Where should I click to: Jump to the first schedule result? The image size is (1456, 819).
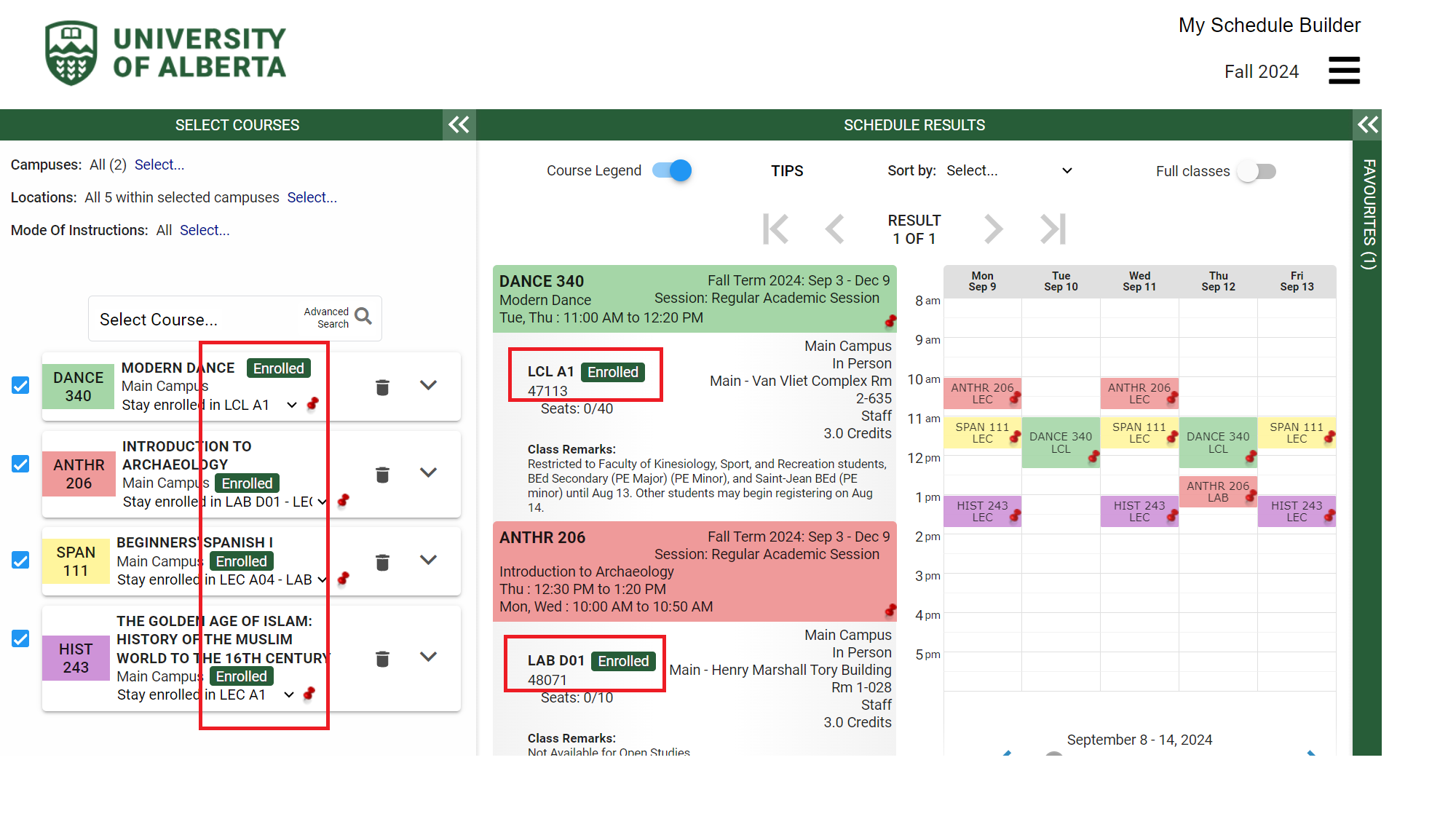tap(775, 229)
